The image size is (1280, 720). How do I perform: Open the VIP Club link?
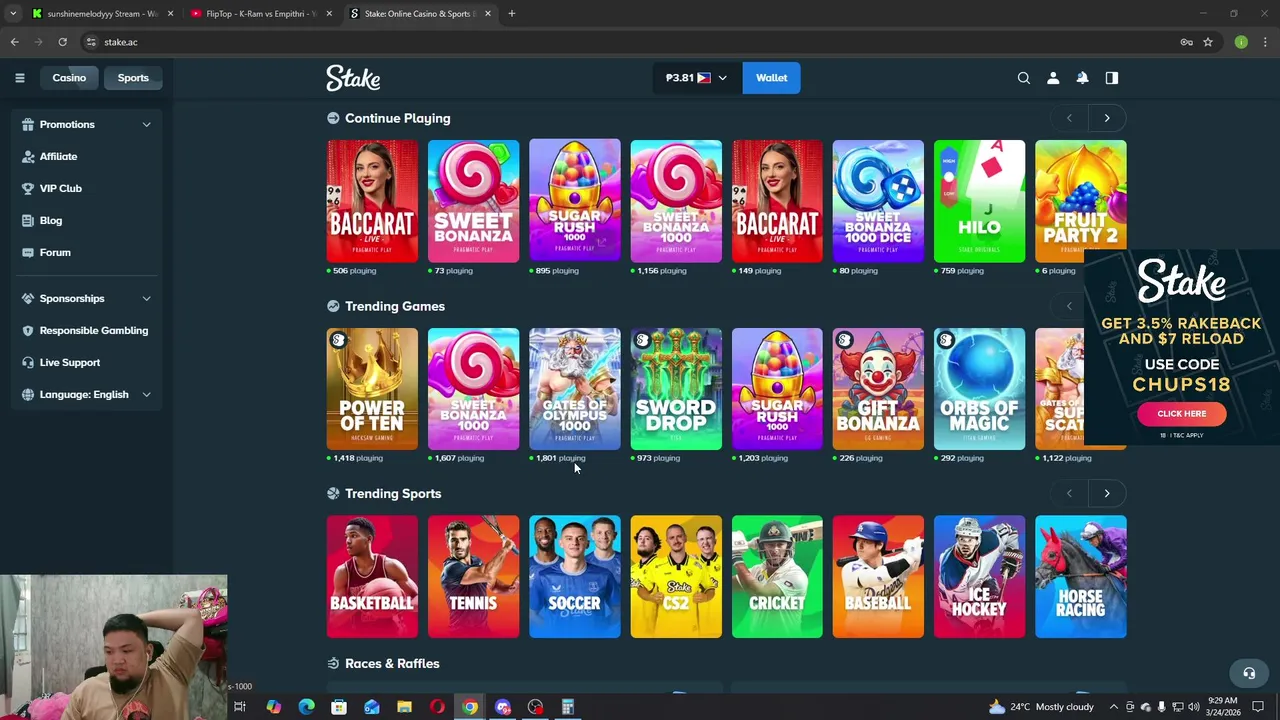[x=61, y=188]
